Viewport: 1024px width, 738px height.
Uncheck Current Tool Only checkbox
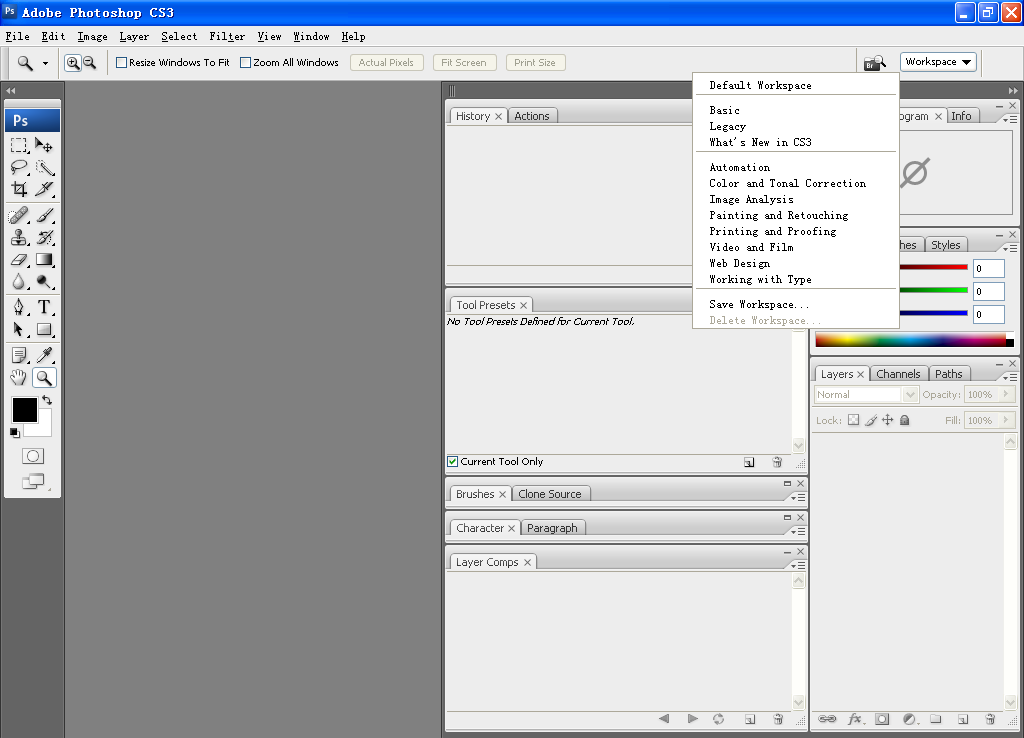tap(453, 462)
